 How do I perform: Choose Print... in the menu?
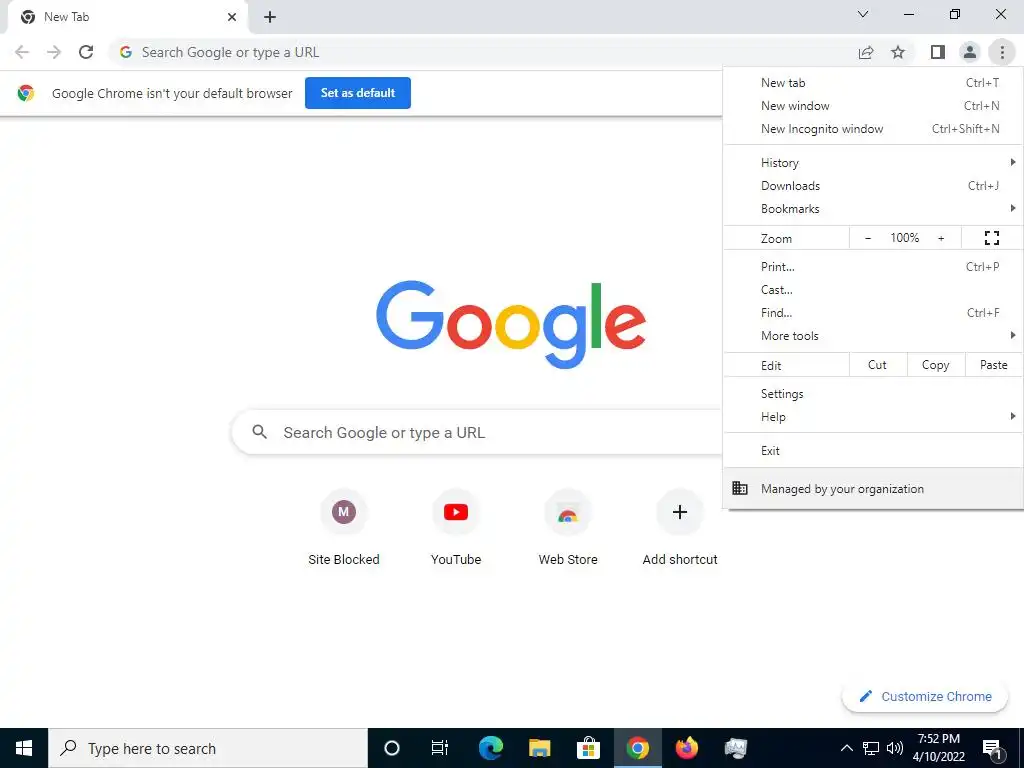pos(874,266)
